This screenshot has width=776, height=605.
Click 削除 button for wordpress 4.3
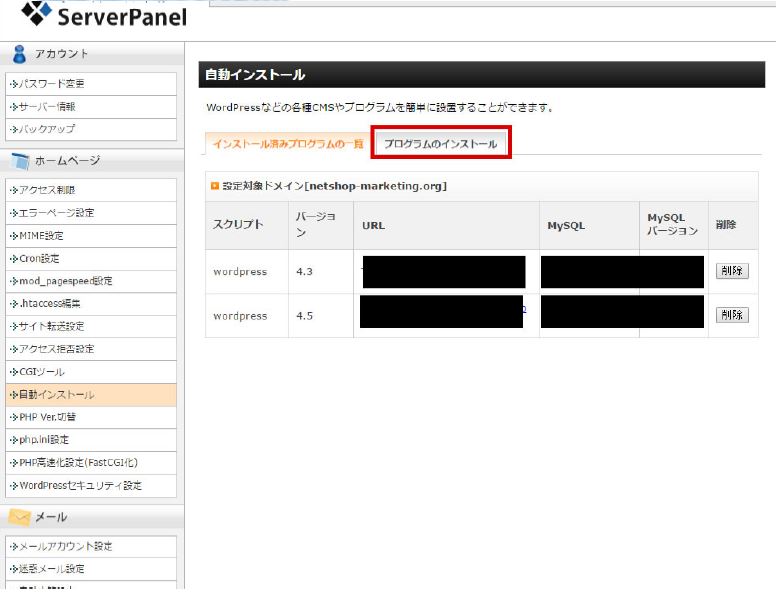tap(732, 271)
